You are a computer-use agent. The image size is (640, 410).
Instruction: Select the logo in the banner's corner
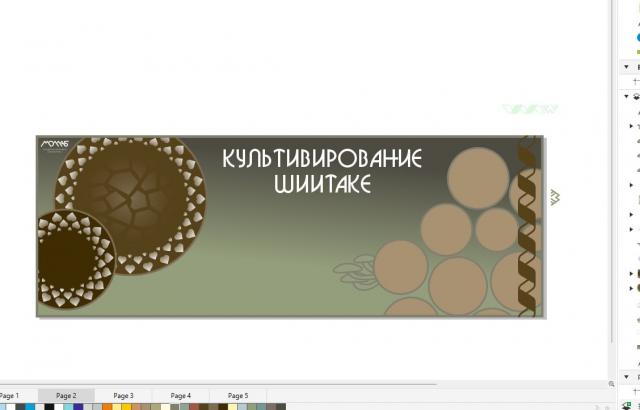(54, 146)
